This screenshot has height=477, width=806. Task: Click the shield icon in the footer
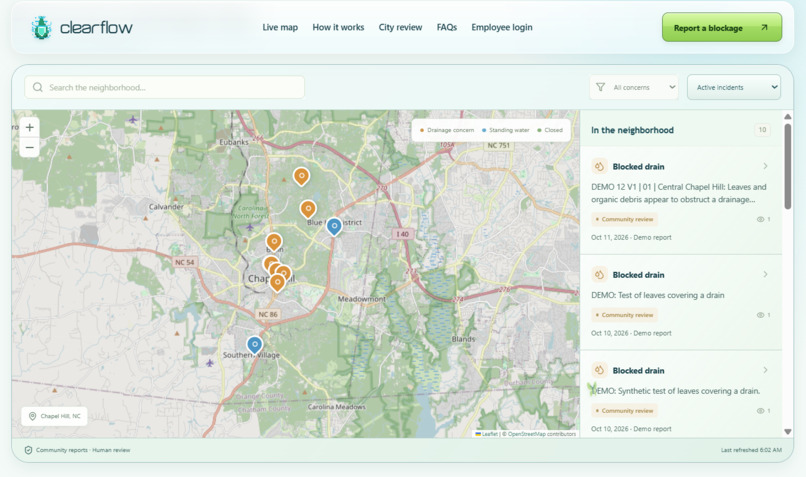[x=28, y=450]
